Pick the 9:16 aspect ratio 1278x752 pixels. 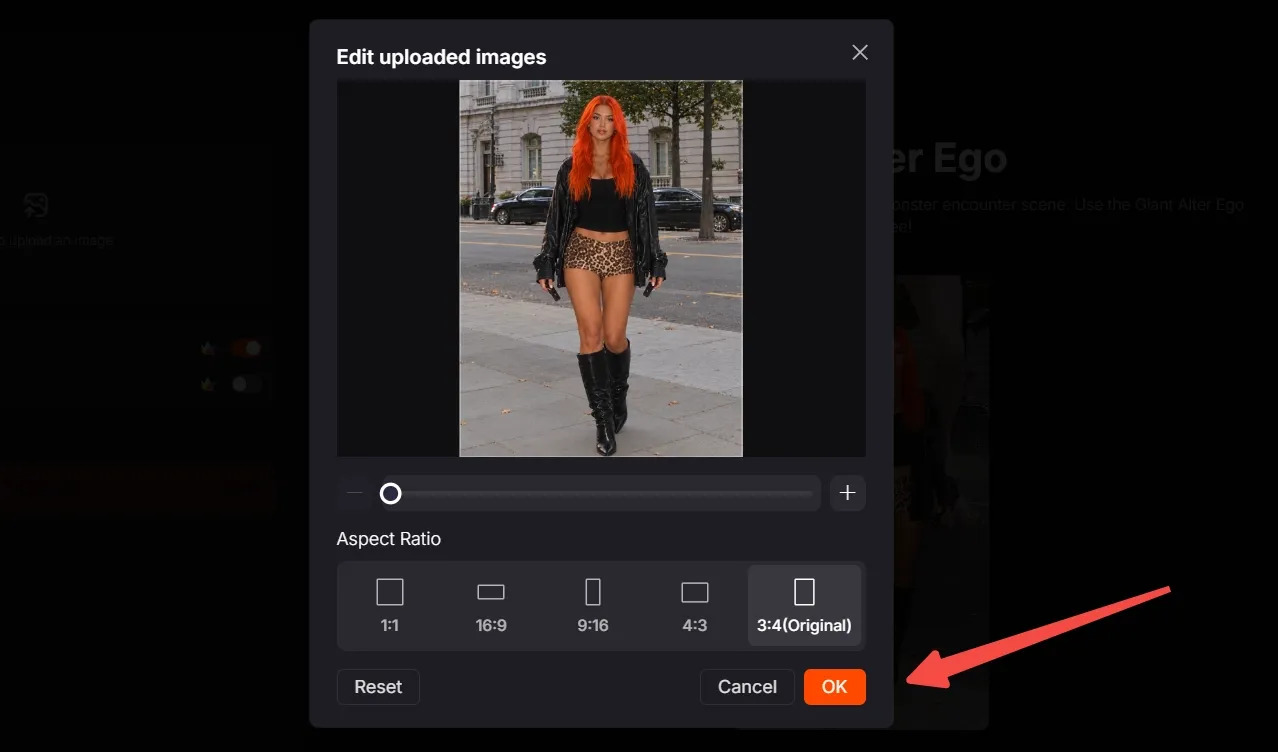(x=593, y=606)
